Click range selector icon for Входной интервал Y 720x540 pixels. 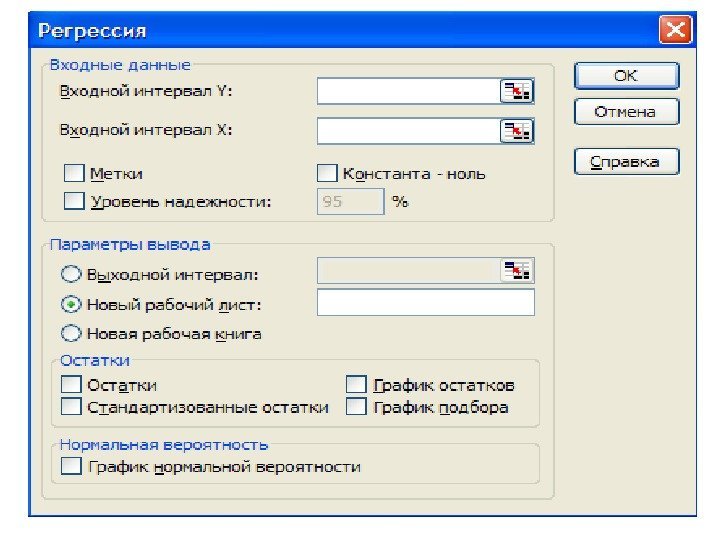[517, 92]
